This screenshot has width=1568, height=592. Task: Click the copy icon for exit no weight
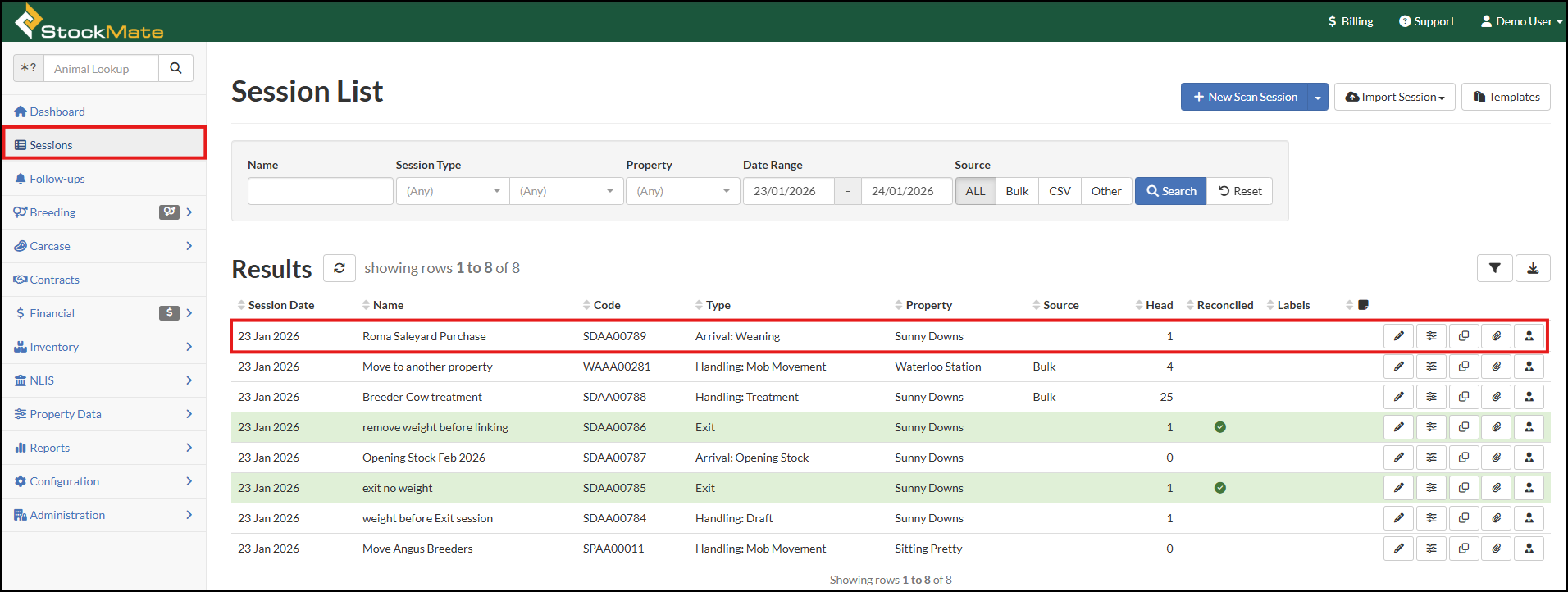click(x=1464, y=488)
